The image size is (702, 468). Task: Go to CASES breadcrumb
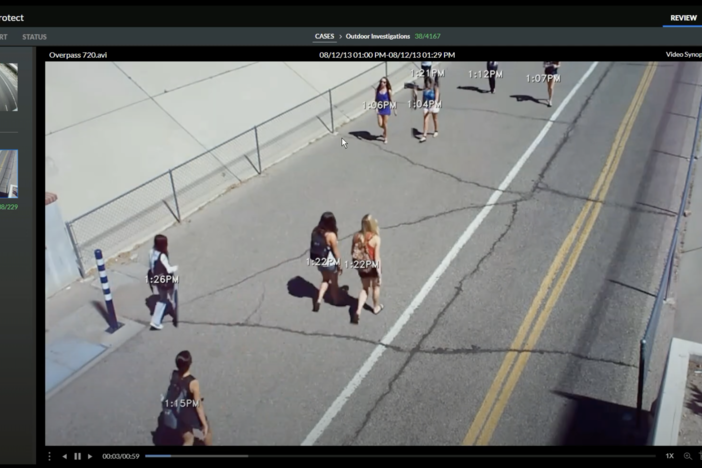pos(324,36)
